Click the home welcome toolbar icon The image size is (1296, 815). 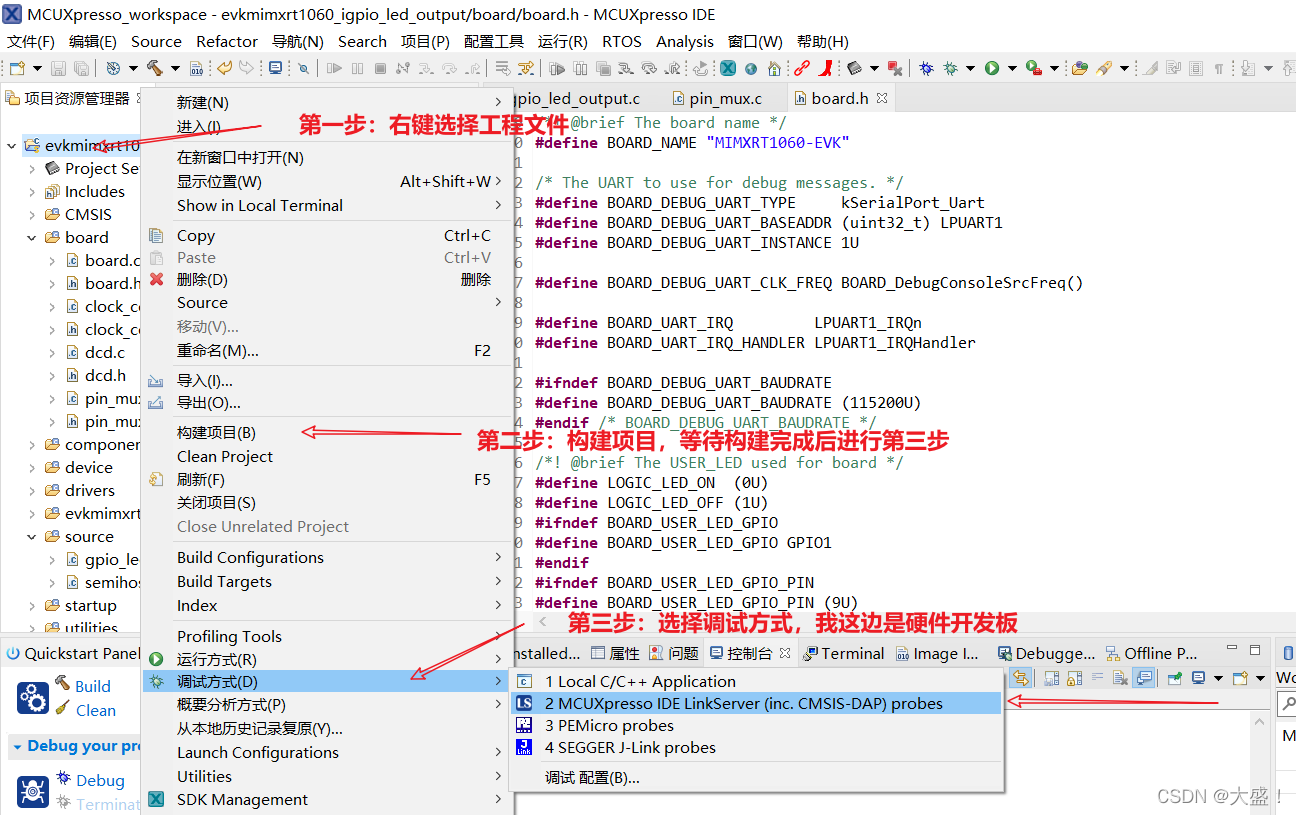[x=774, y=68]
